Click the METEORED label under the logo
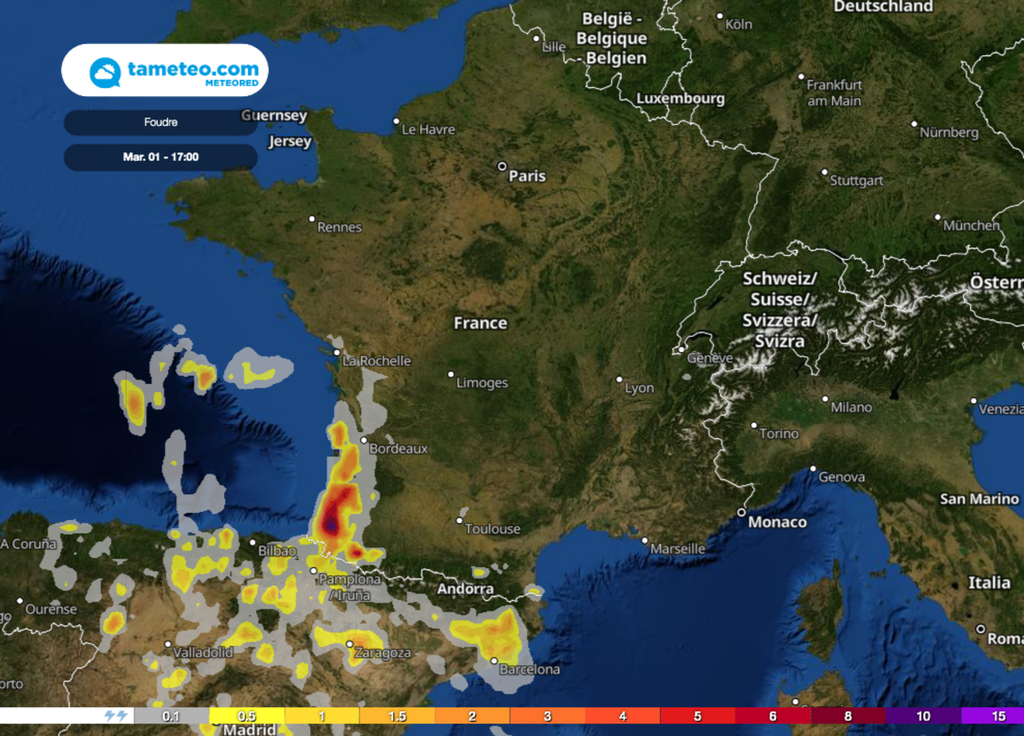The width and height of the screenshot is (1024, 736). coord(232,82)
